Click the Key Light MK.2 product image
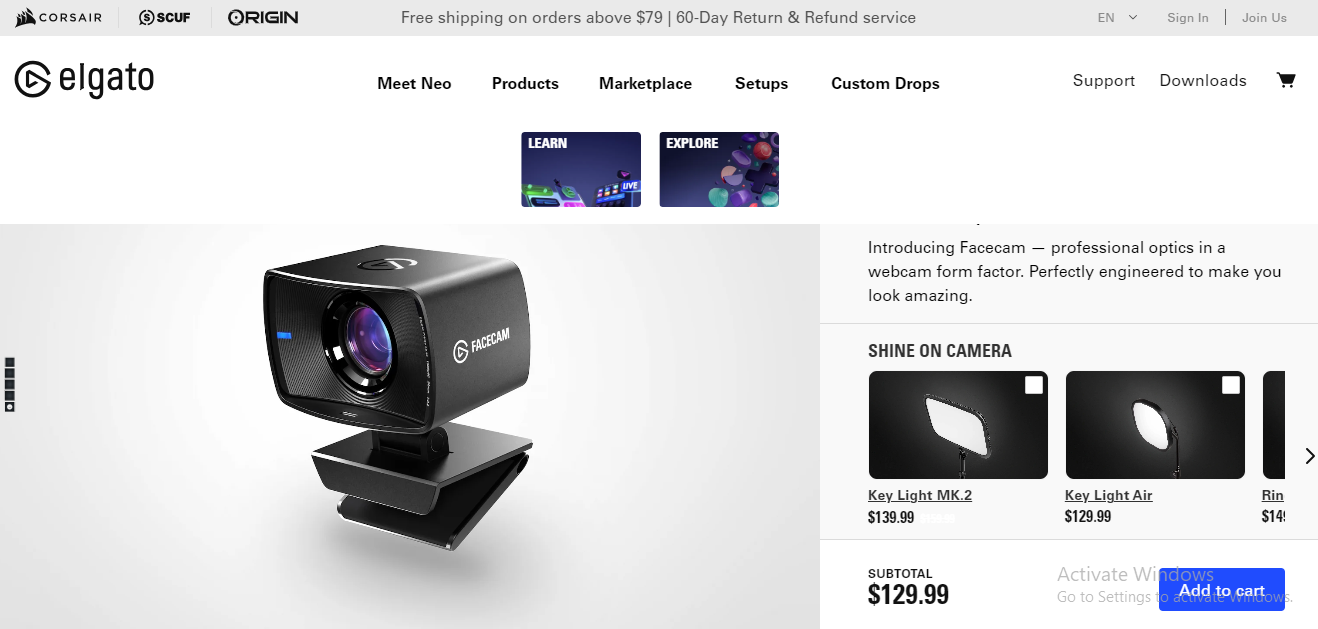Screen dimensions: 1318x629 (x=958, y=425)
